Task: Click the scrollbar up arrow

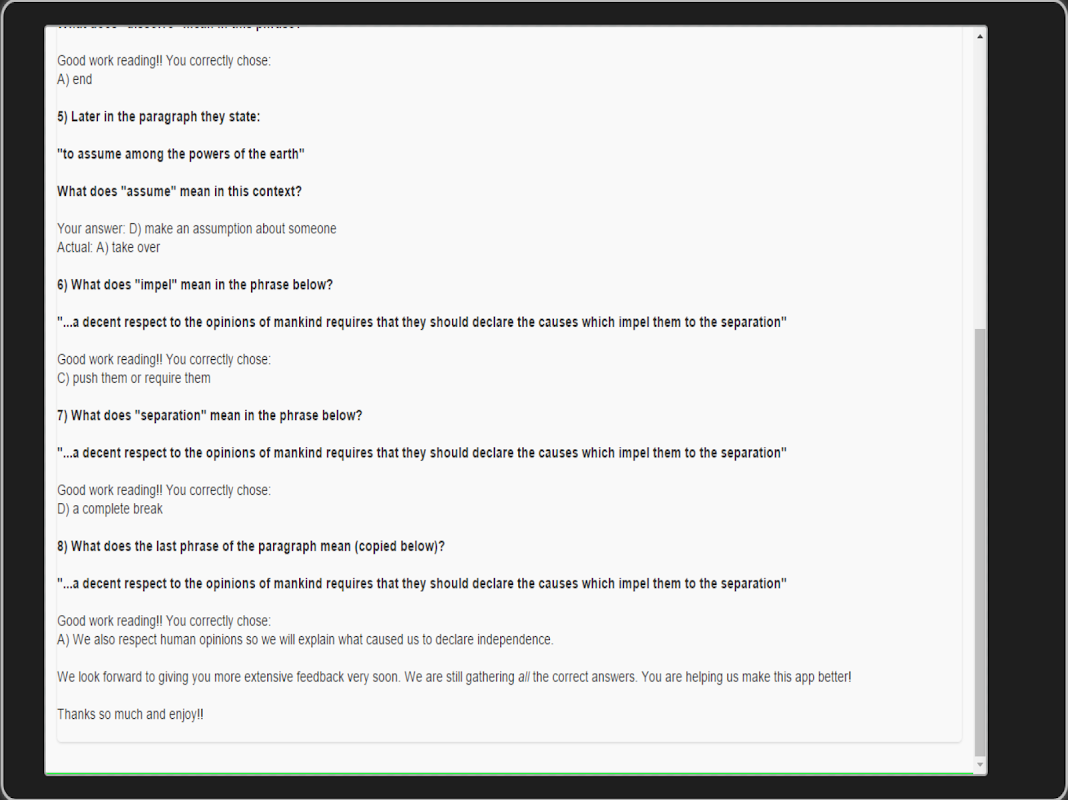Action: (x=980, y=37)
